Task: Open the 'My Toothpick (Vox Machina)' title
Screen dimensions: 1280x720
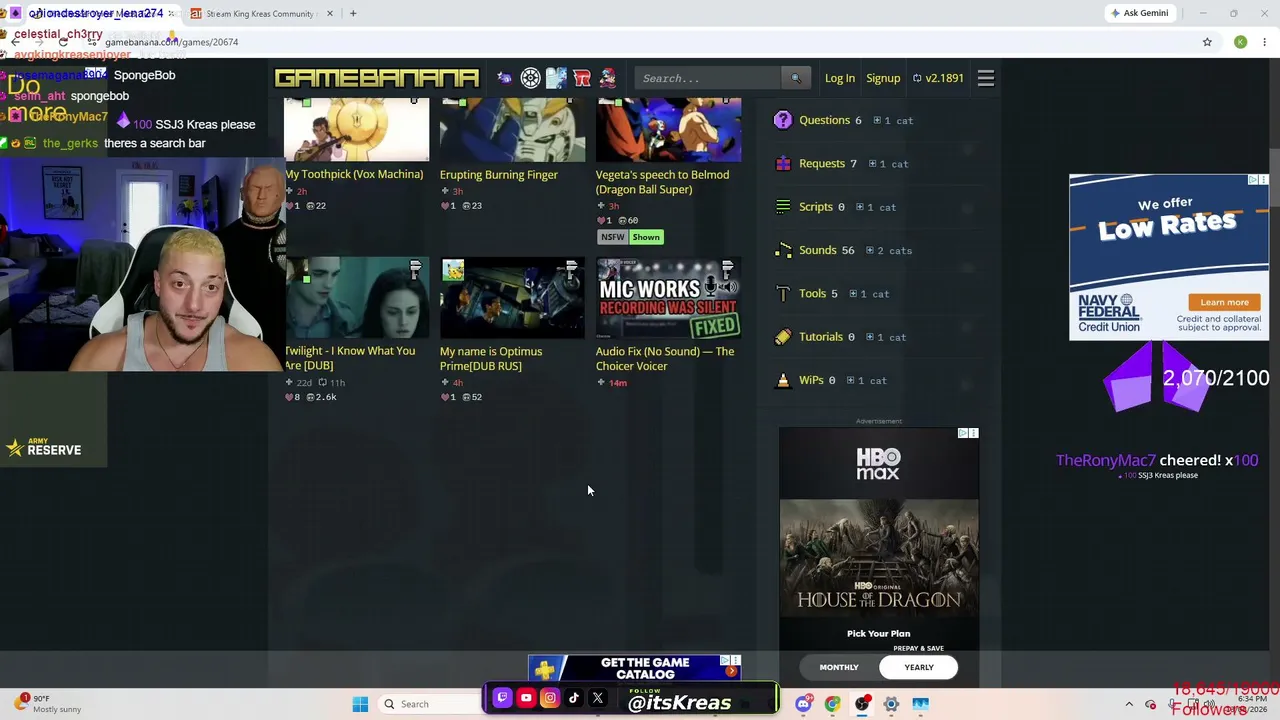Action: coord(354,174)
